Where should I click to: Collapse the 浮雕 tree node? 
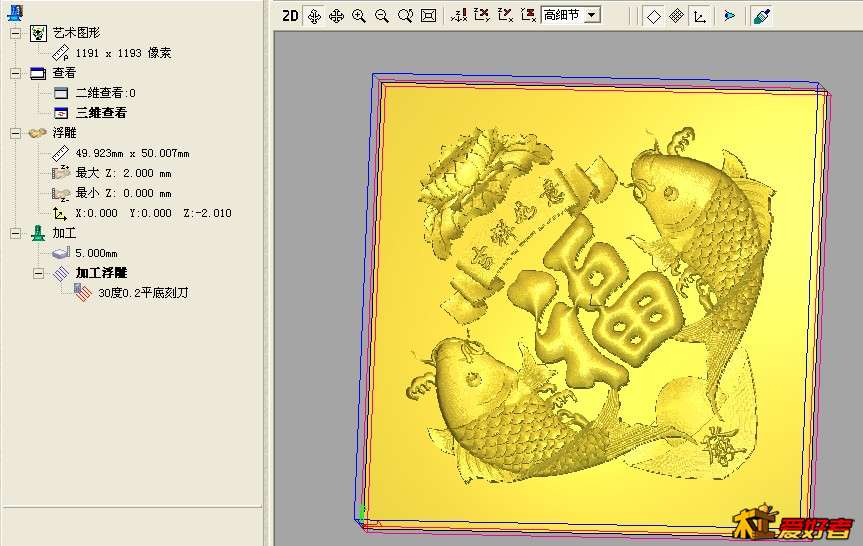pyautogui.click(x=15, y=133)
